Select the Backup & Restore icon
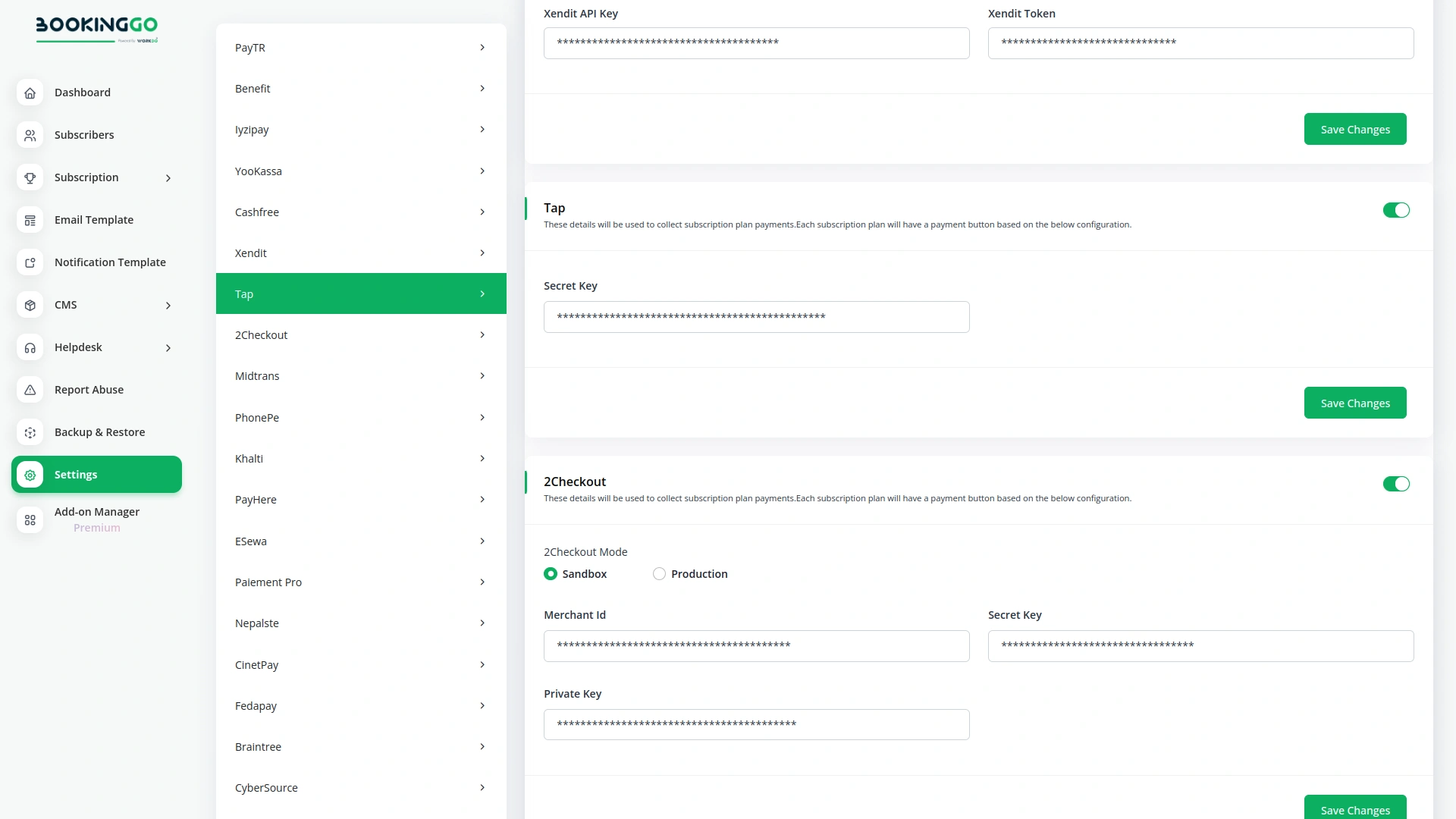This screenshot has height=819, width=1456. coord(30,432)
